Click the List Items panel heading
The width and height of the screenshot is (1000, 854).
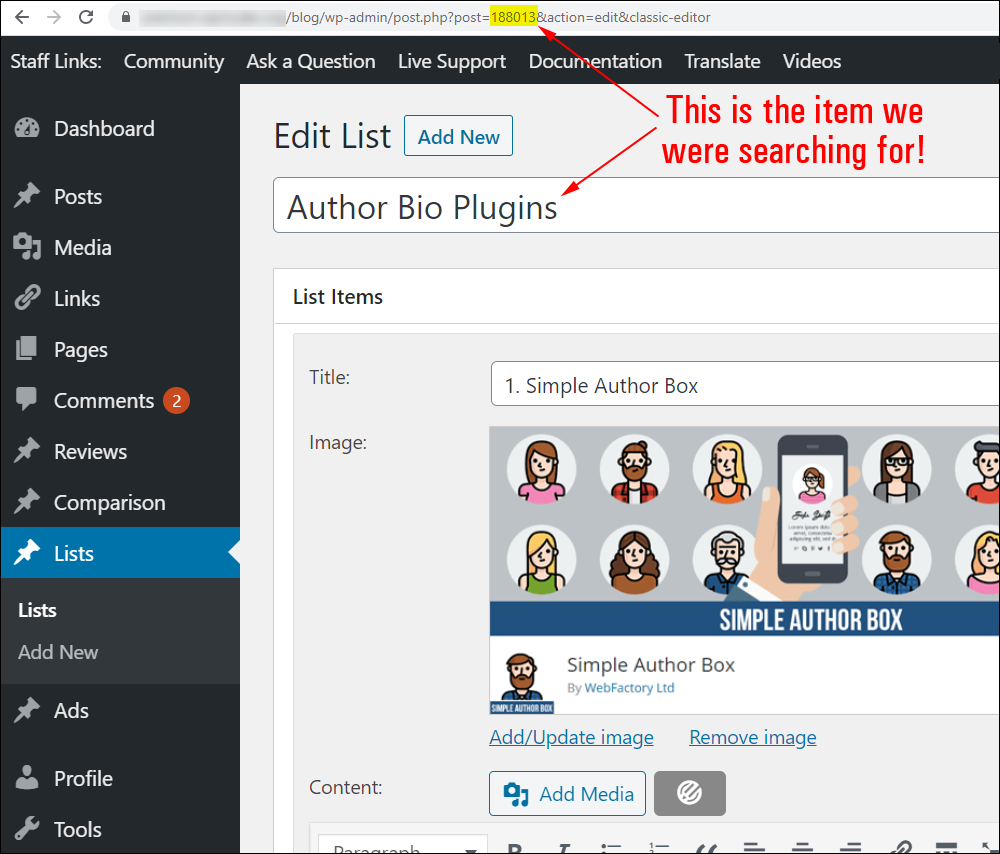(338, 297)
